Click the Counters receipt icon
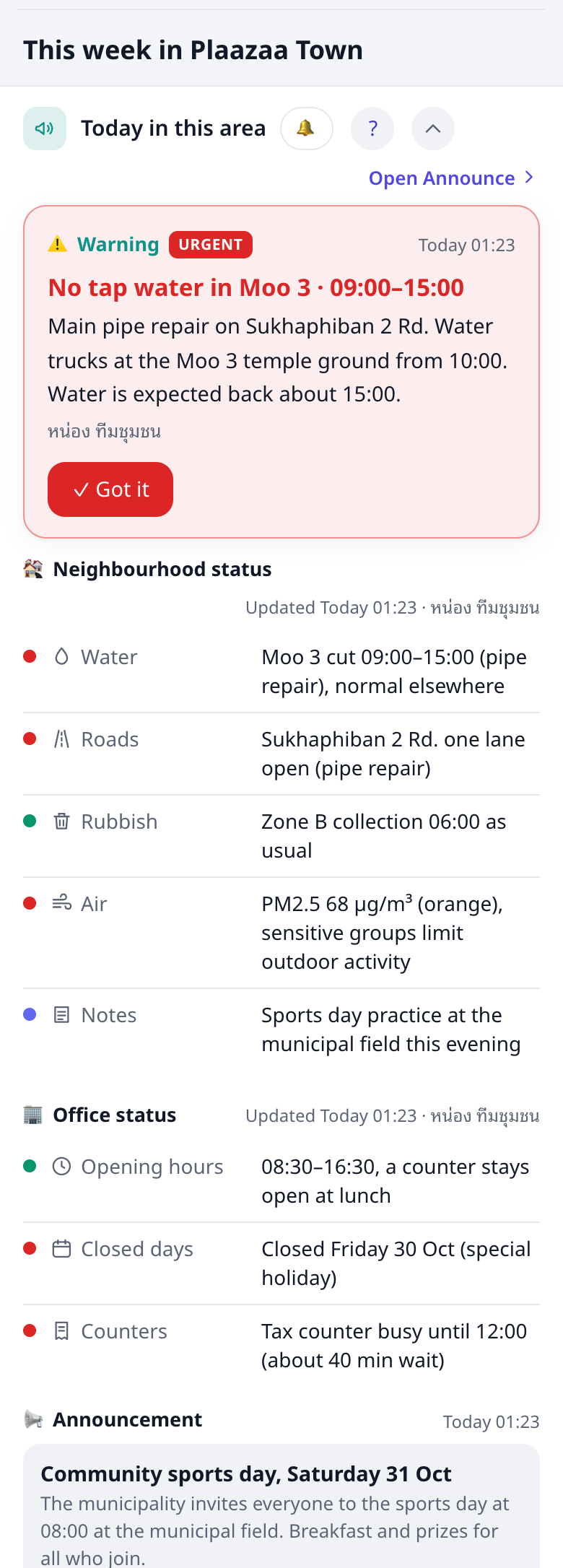This screenshot has width=563, height=1568. click(62, 1330)
